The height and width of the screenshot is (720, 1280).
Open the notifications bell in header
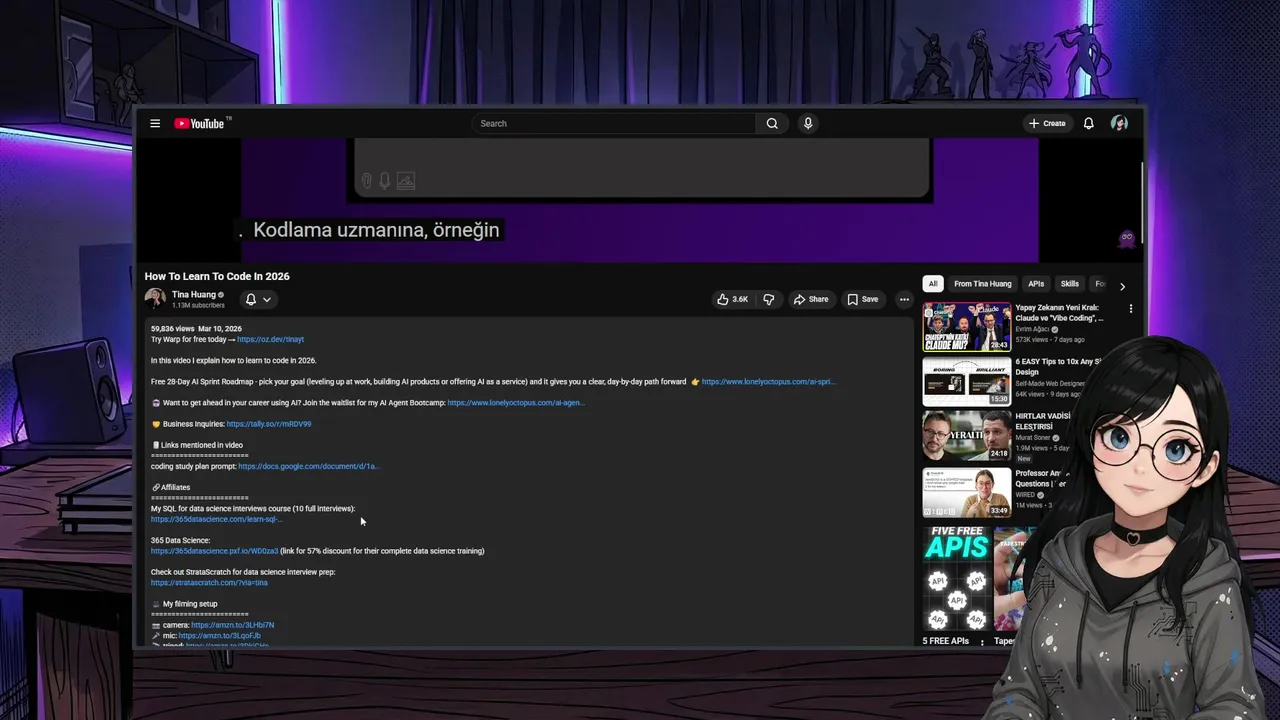(1089, 124)
